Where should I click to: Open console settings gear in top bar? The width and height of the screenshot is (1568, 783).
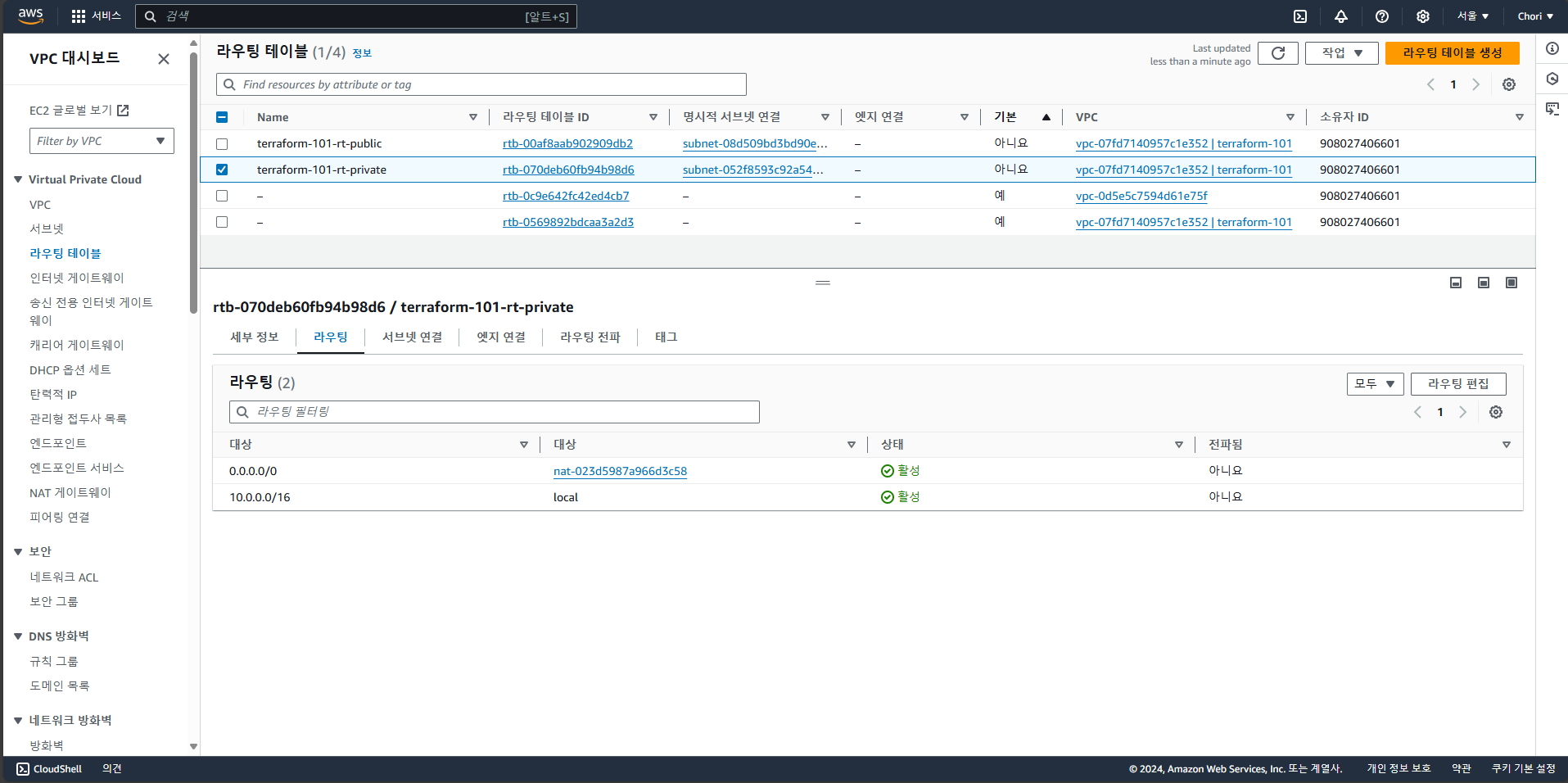[x=1423, y=16]
